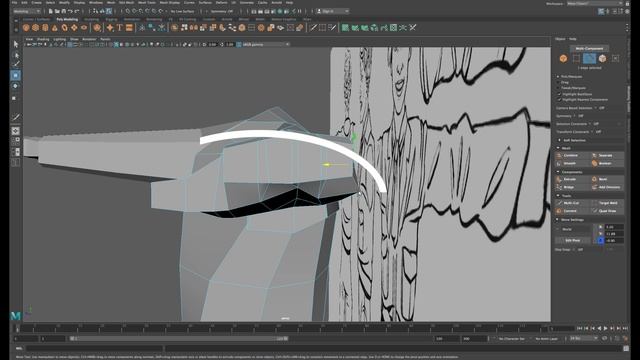Select the arrow Select tool in Tool Box
Screen dimensions: 640x360
[16, 44]
